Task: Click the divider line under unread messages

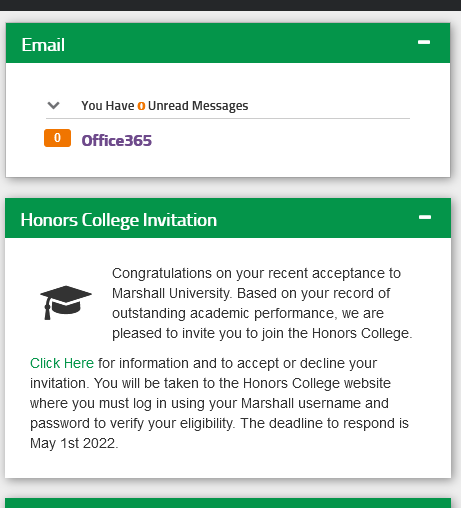Action: [x=228, y=118]
